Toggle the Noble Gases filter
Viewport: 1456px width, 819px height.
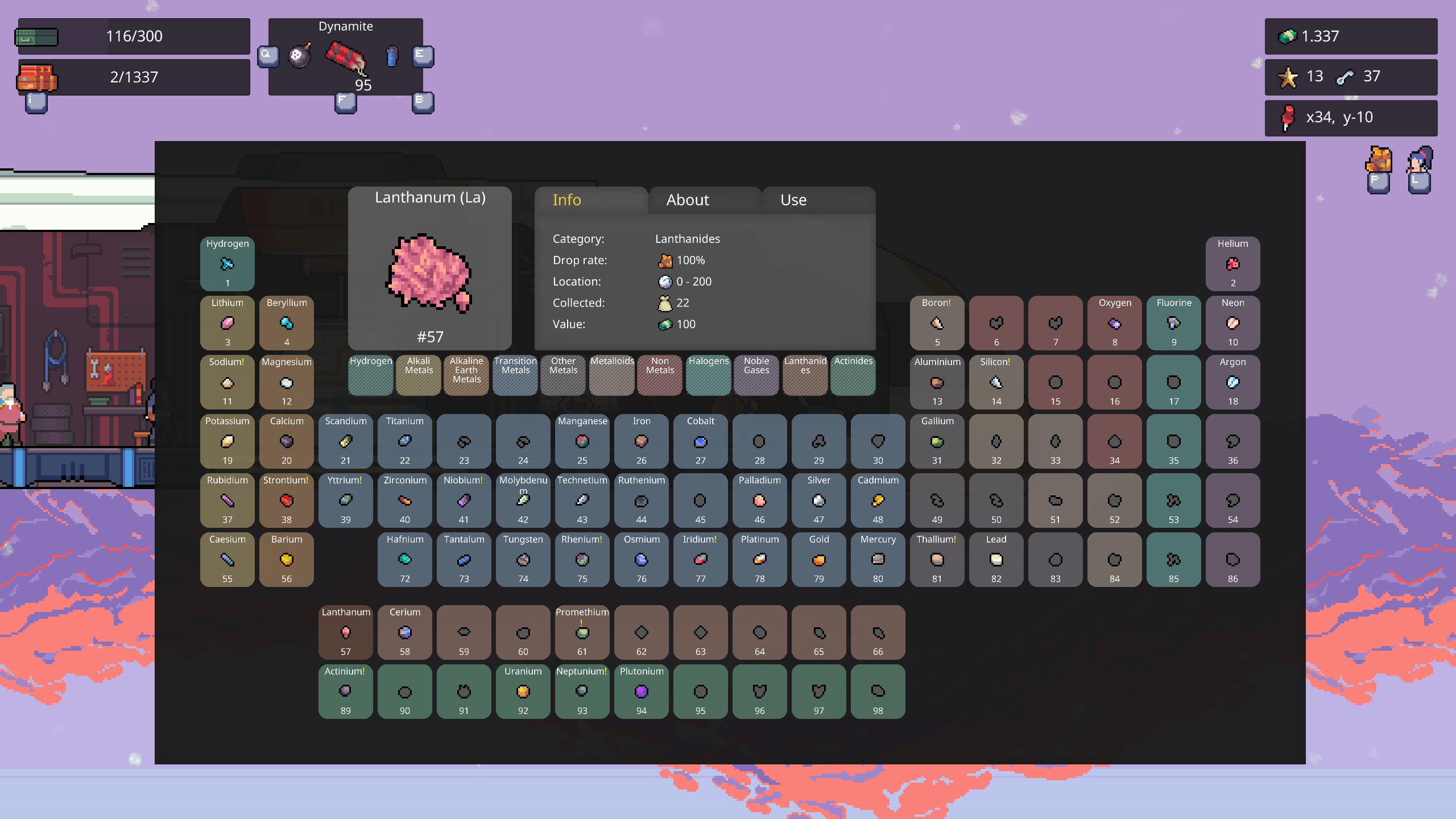coord(756,374)
